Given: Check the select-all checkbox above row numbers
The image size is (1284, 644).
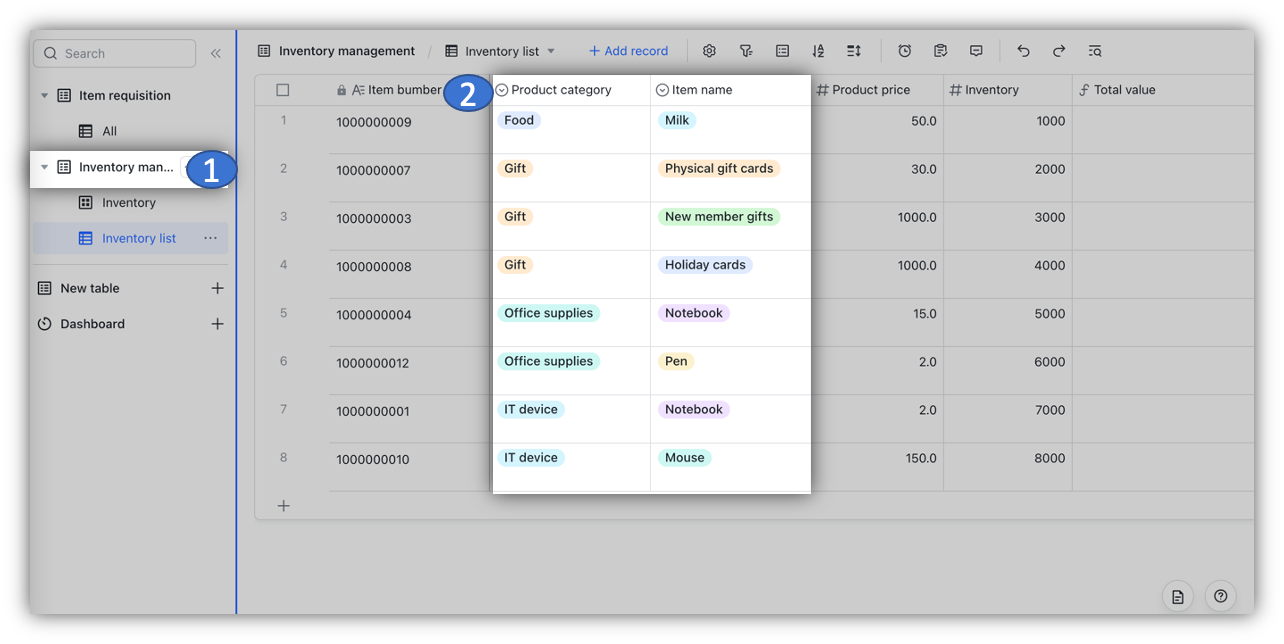Looking at the screenshot, I should pyautogui.click(x=284, y=89).
